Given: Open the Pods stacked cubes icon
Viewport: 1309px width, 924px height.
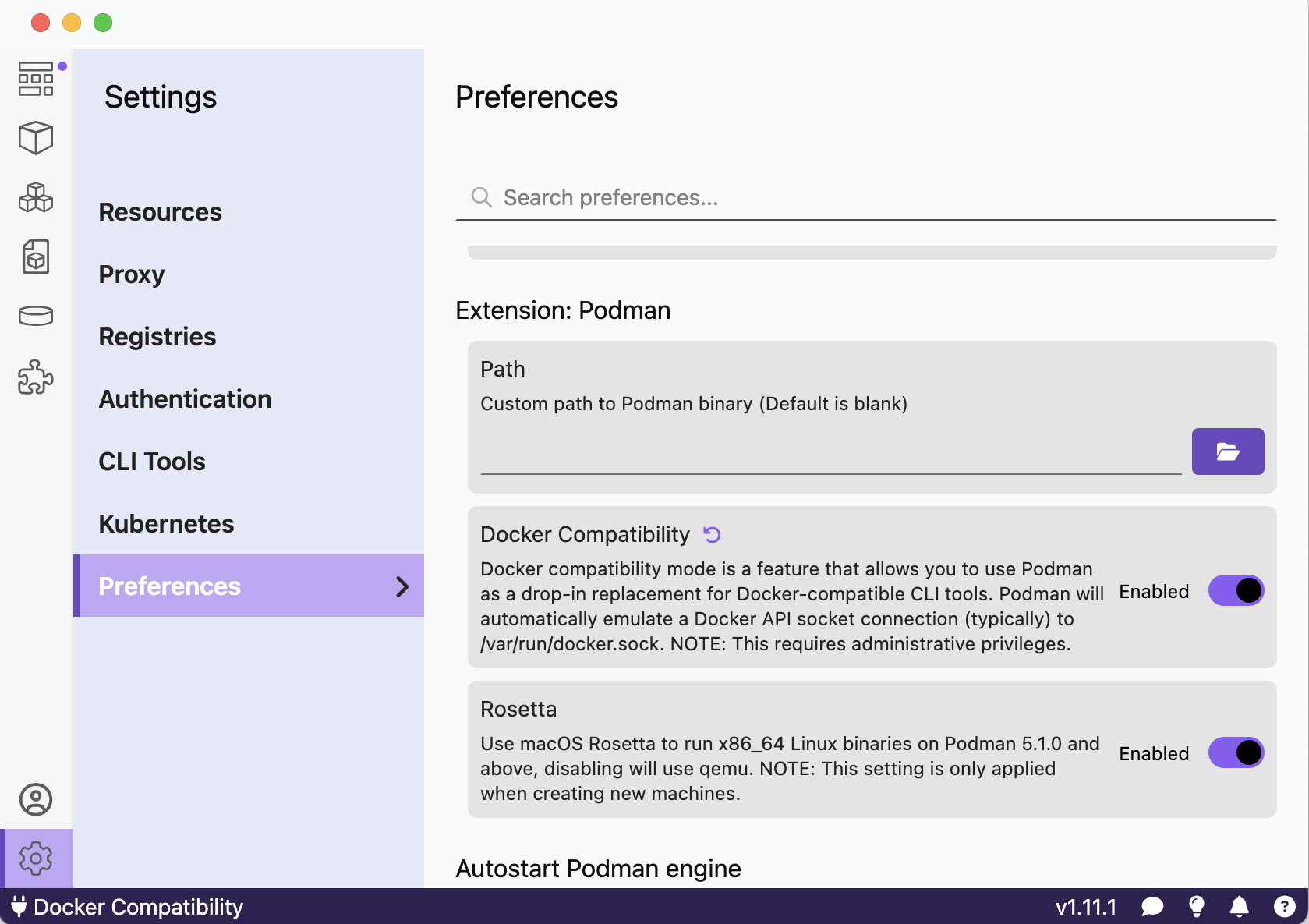Looking at the screenshot, I should coord(36,197).
